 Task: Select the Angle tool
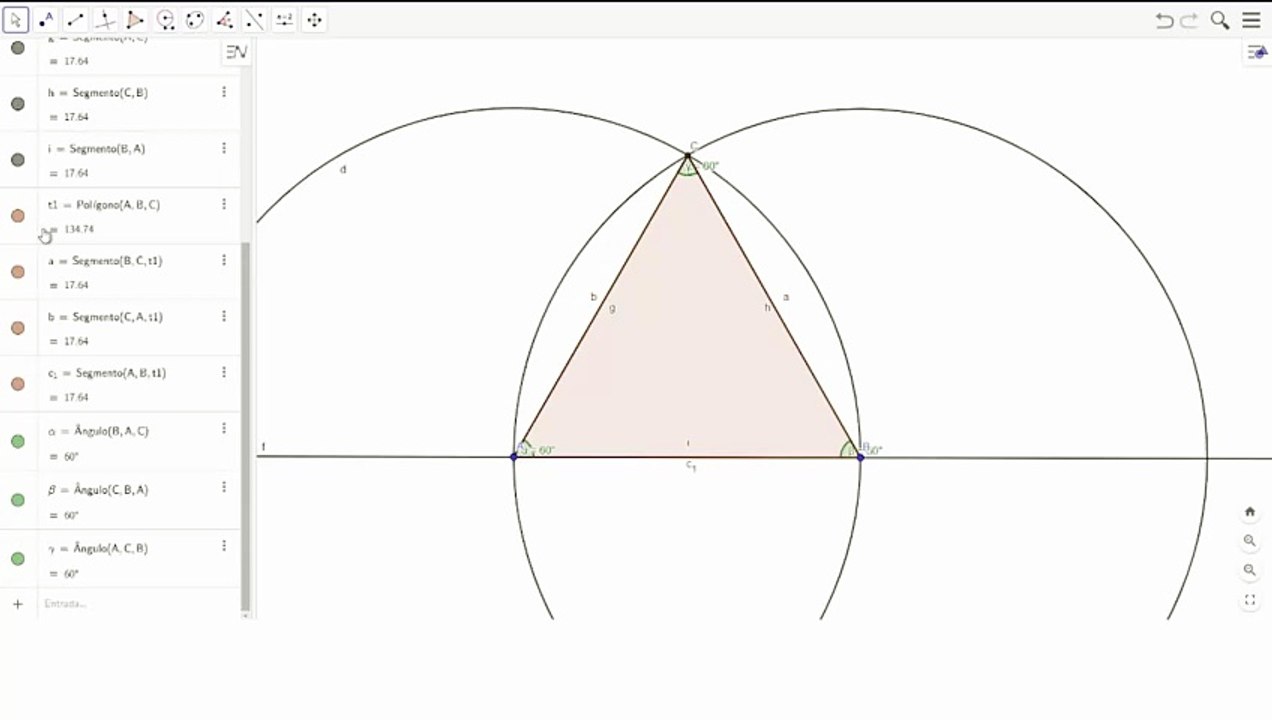click(x=225, y=20)
